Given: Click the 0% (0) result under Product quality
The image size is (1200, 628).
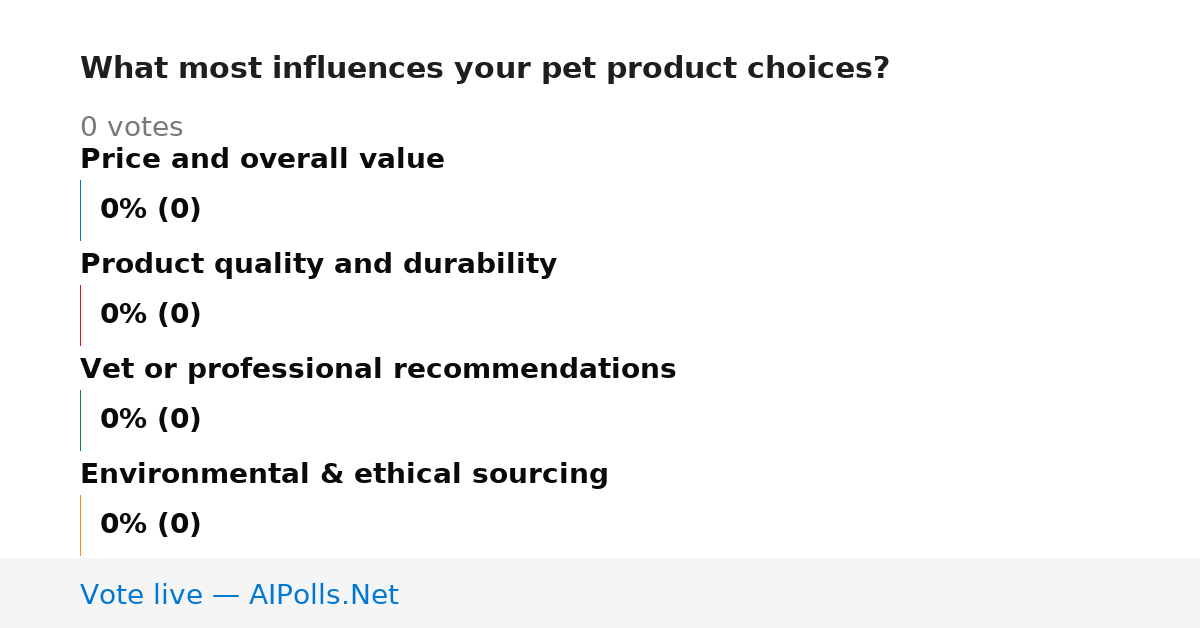Looking at the screenshot, I should [150, 315].
